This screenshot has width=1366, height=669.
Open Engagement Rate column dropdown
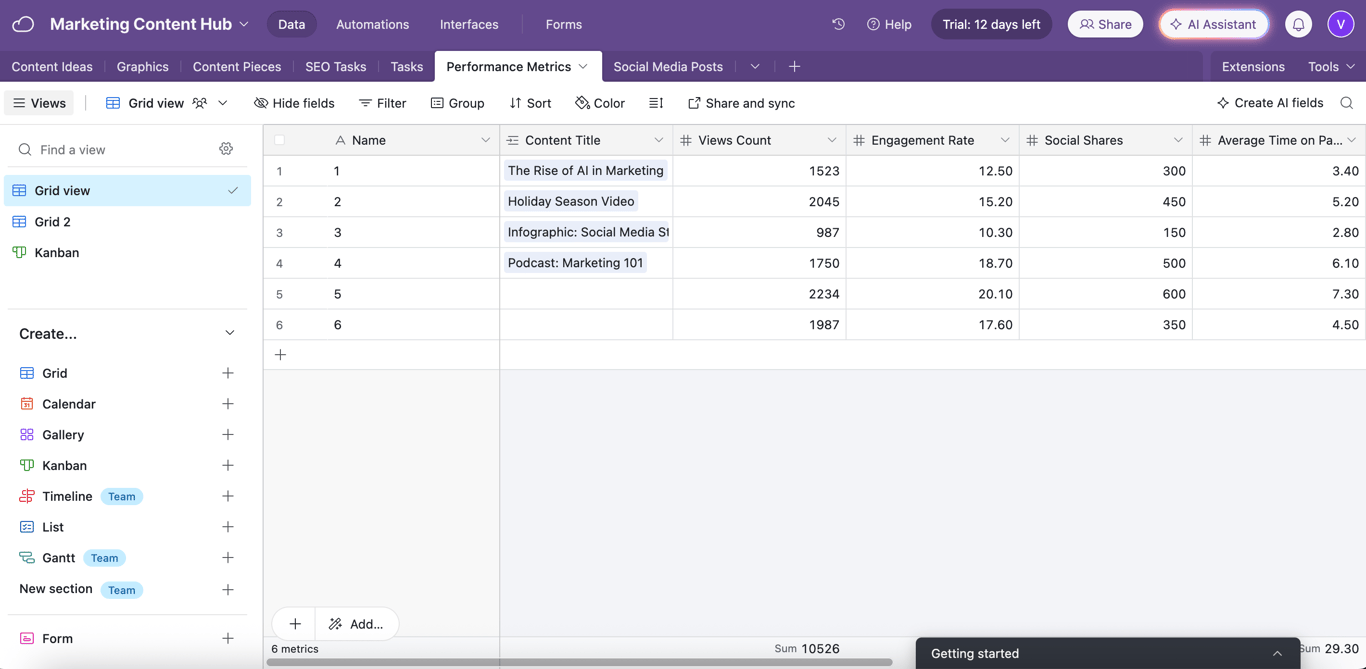[x=1005, y=140]
